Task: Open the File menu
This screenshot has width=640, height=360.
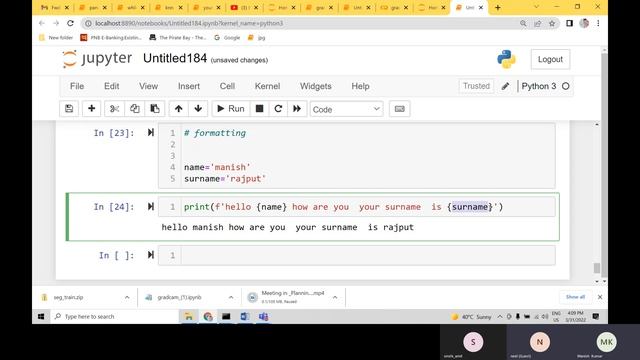Action: (77, 86)
